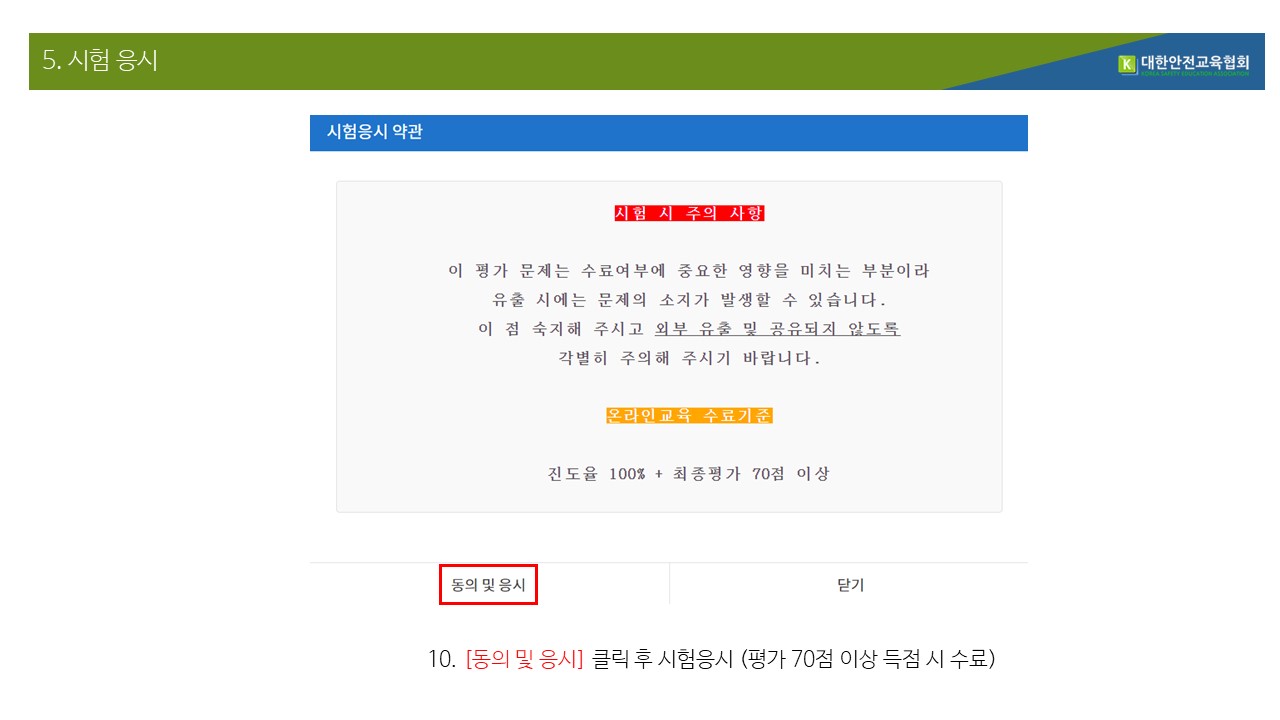This screenshot has height=720, width=1280.
Task: Click the 이 점 숙지해 주시고 text
Action: (560, 329)
